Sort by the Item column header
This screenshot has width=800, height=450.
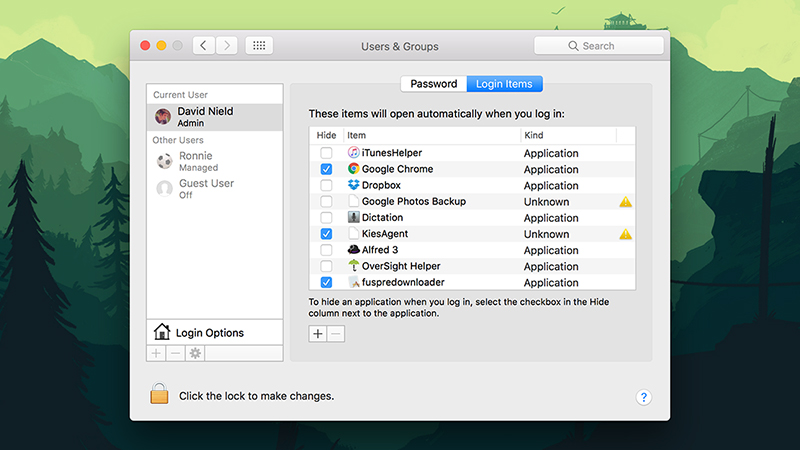[x=432, y=135]
